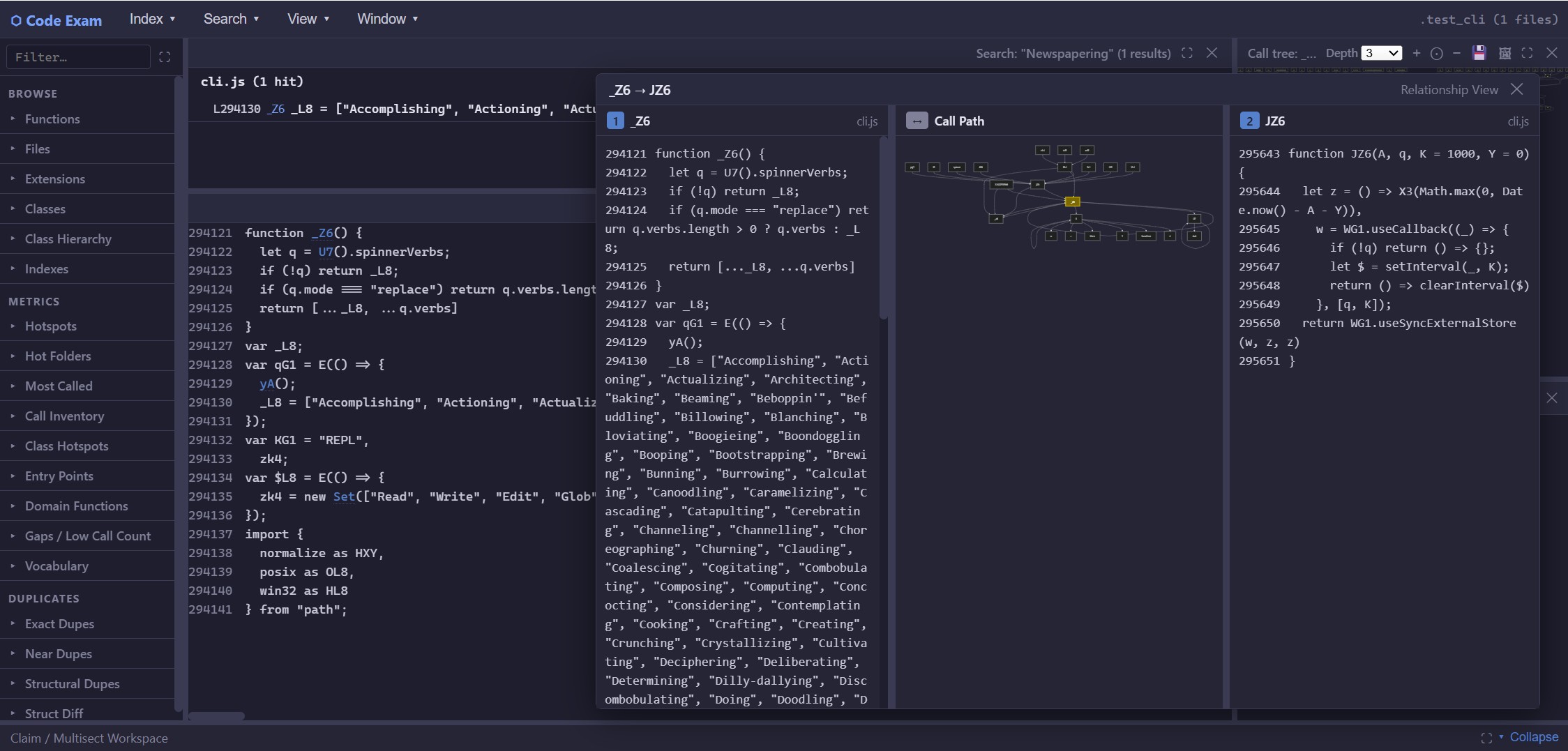The width and height of the screenshot is (1568, 751).
Task: Close the Relationship View panel
Action: tap(1517, 89)
